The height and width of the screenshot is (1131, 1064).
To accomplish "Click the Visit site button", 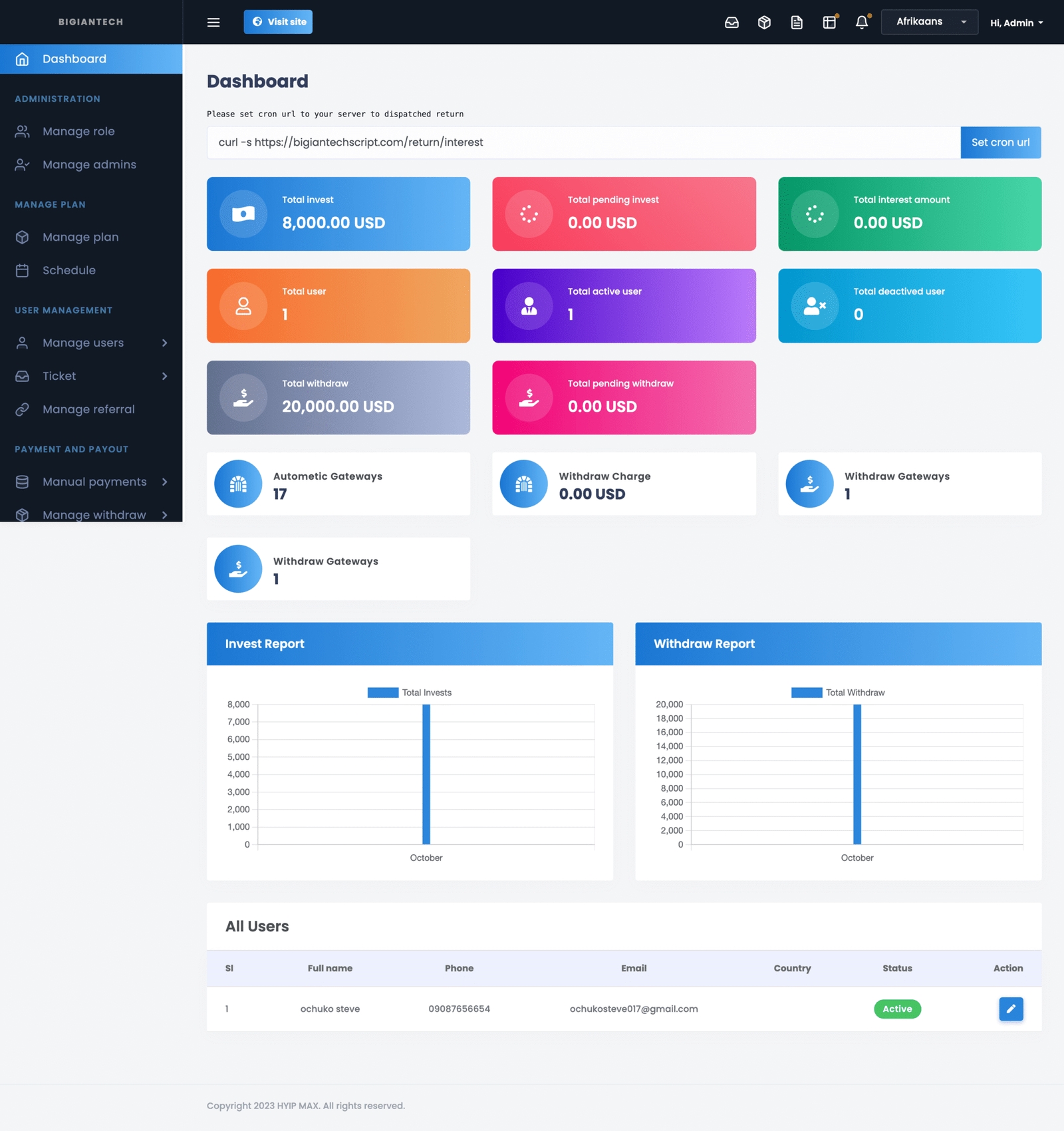I will [x=278, y=22].
